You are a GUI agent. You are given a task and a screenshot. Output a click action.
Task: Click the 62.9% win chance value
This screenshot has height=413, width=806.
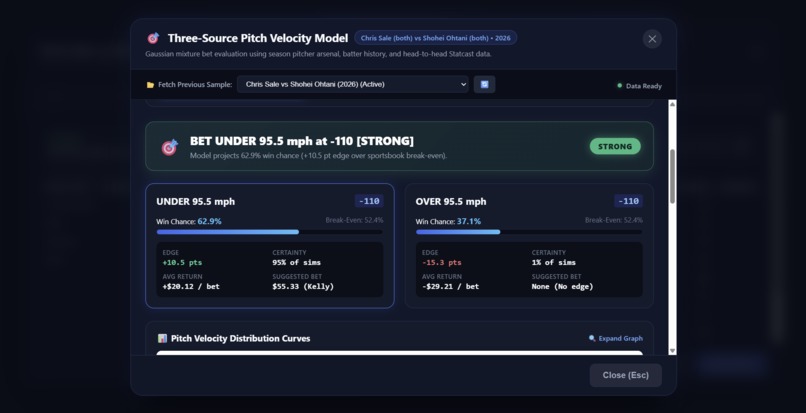210,221
